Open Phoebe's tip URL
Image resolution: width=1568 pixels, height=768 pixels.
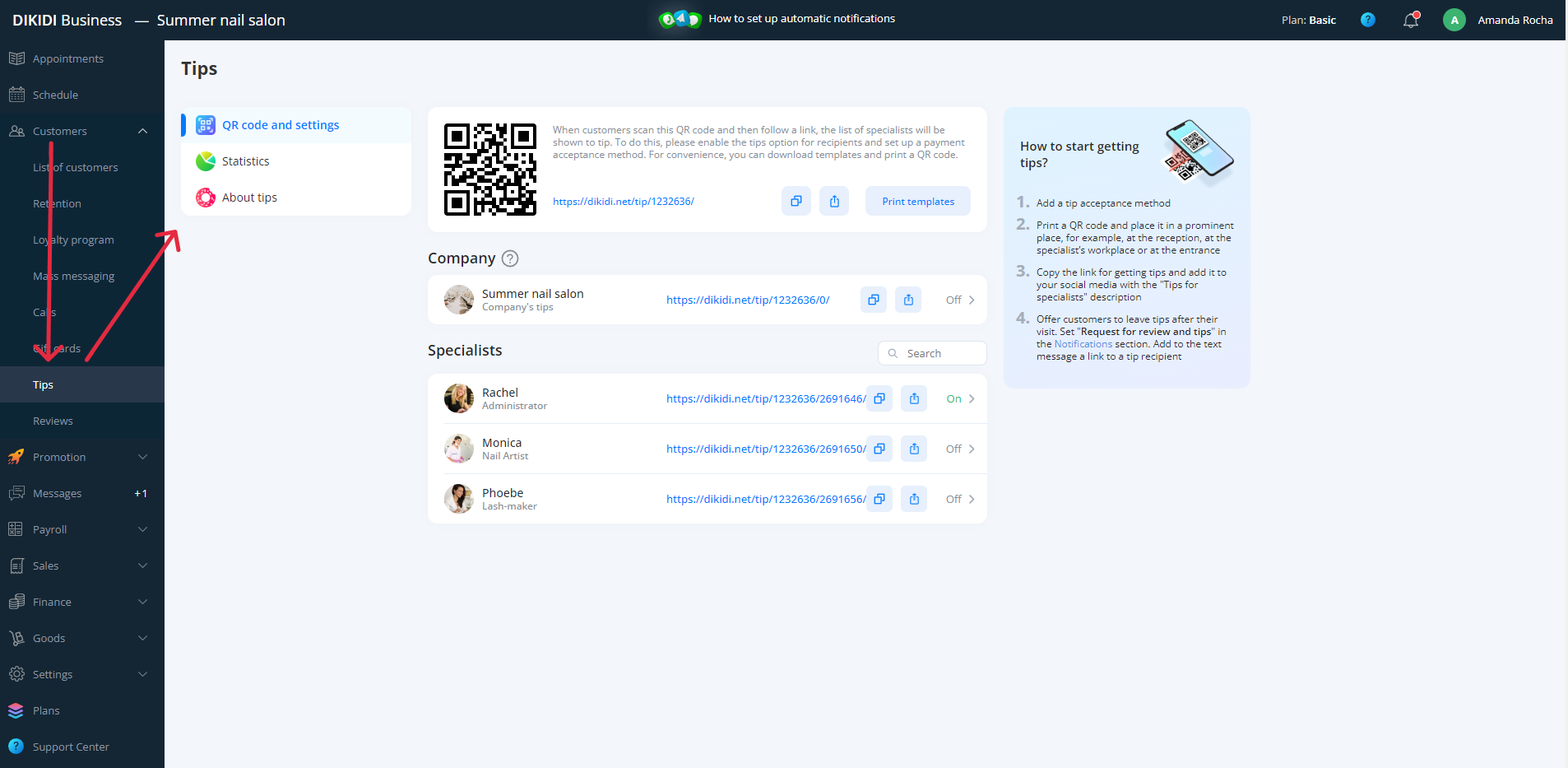pyautogui.click(x=766, y=499)
